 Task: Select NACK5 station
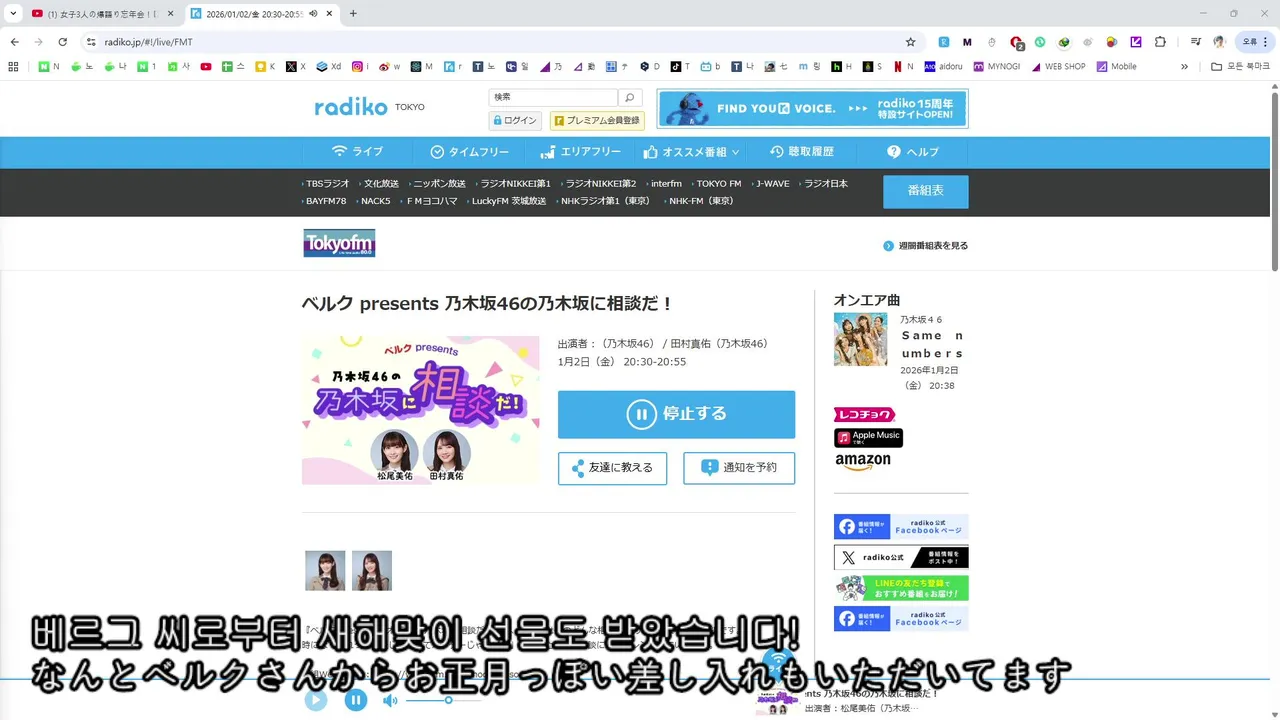[374, 201]
